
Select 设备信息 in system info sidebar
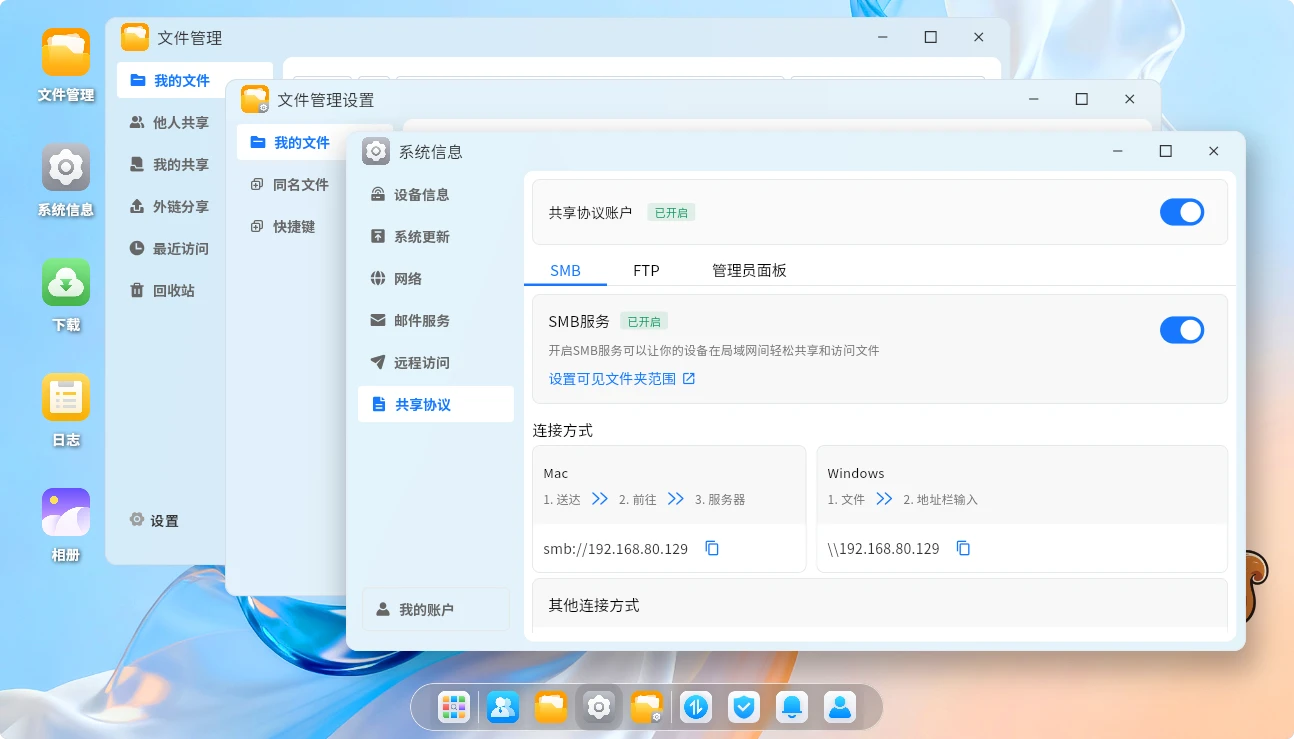point(436,195)
